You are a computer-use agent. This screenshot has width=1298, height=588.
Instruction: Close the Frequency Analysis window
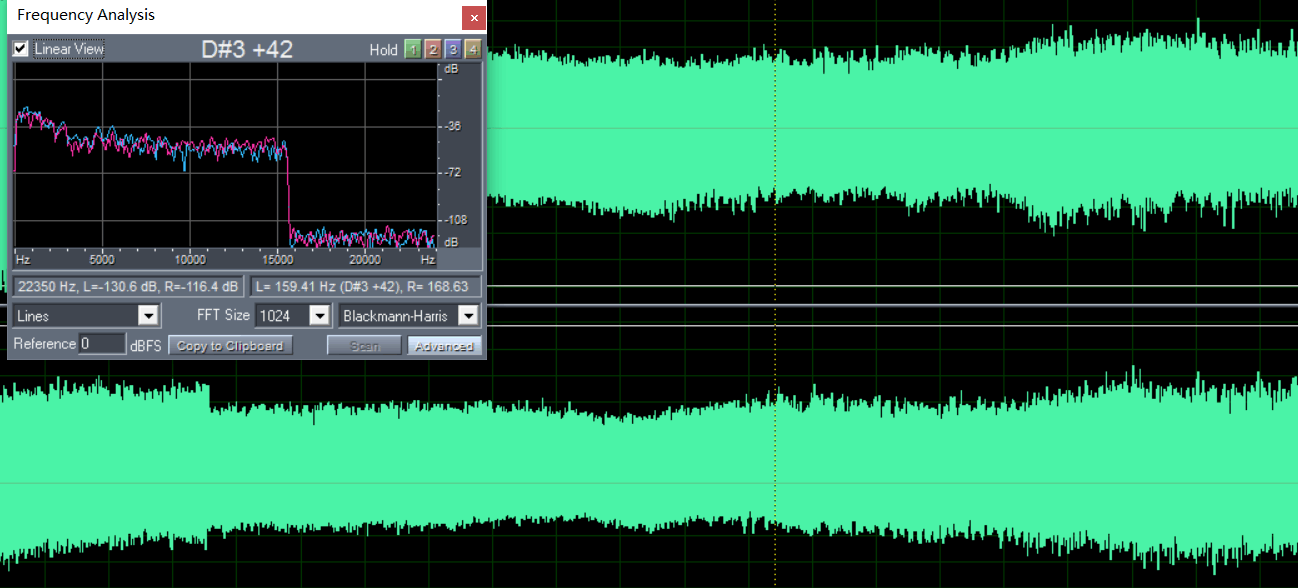(x=474, y=18)
